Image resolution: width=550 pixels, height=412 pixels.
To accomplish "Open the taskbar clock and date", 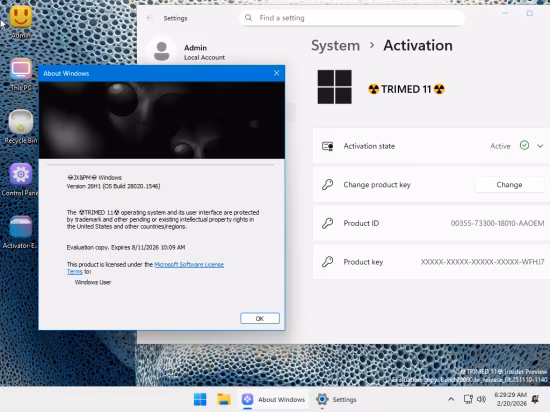I will 511,399.
